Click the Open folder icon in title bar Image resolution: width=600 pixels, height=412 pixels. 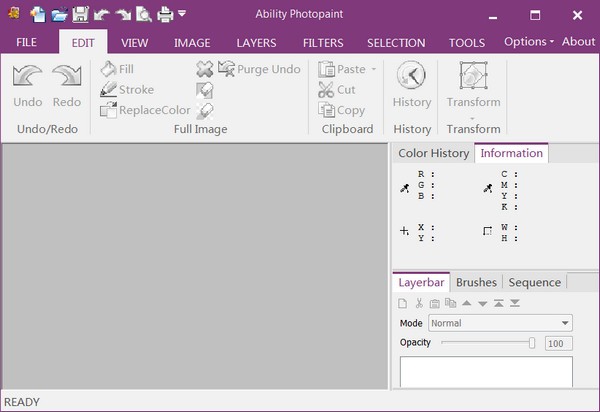coord(59,14)
